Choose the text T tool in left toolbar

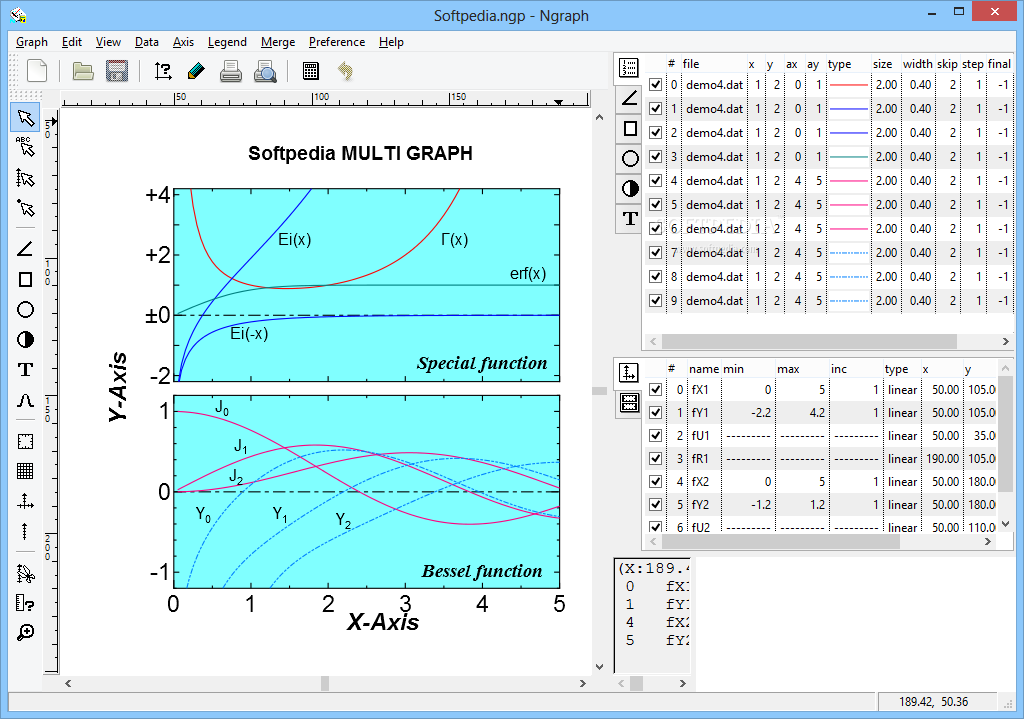pyautogui.click(x=25, y=370)
